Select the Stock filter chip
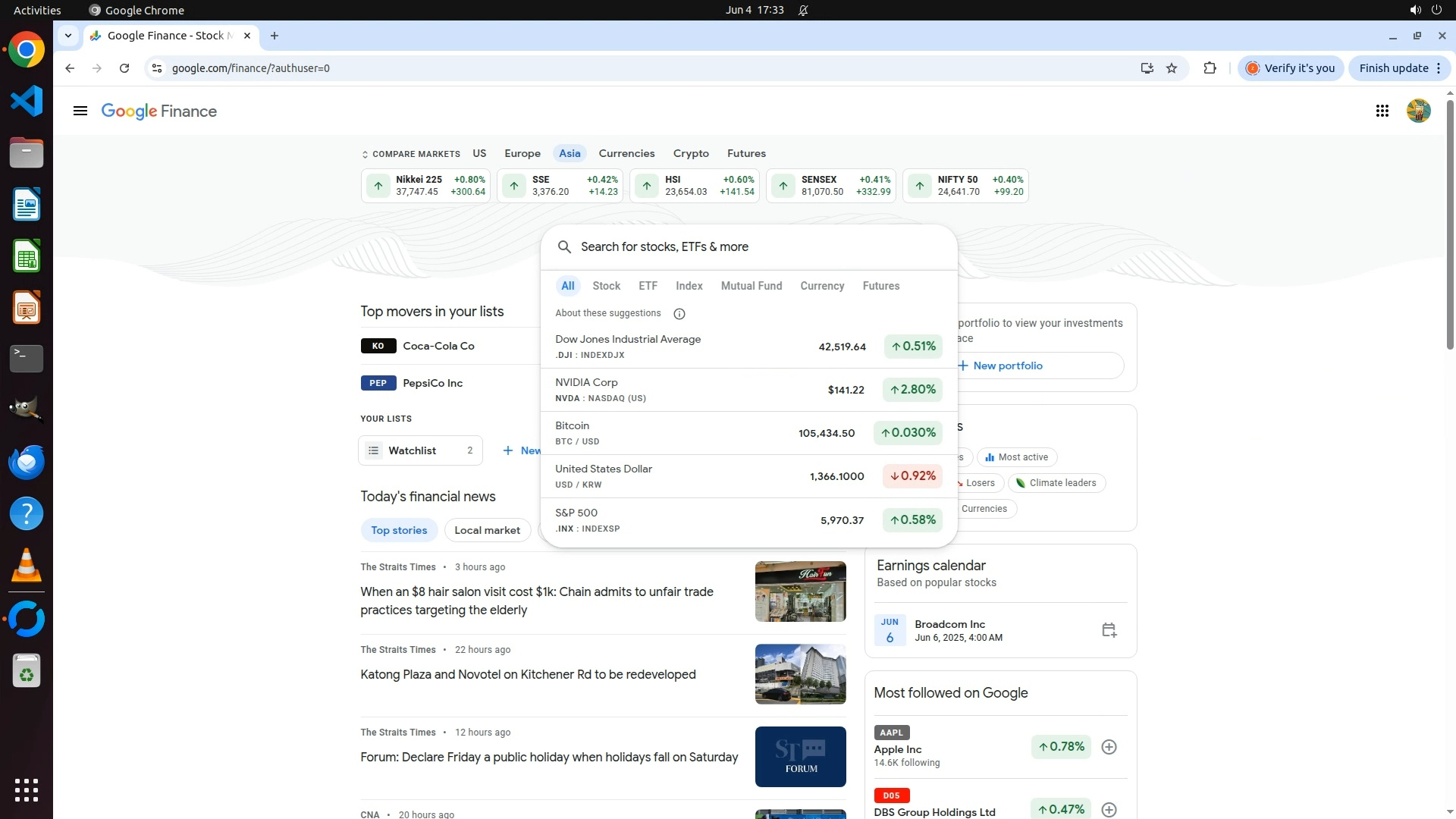The width and height of the screenshot is (1456, 819). [x=606, y=286]
